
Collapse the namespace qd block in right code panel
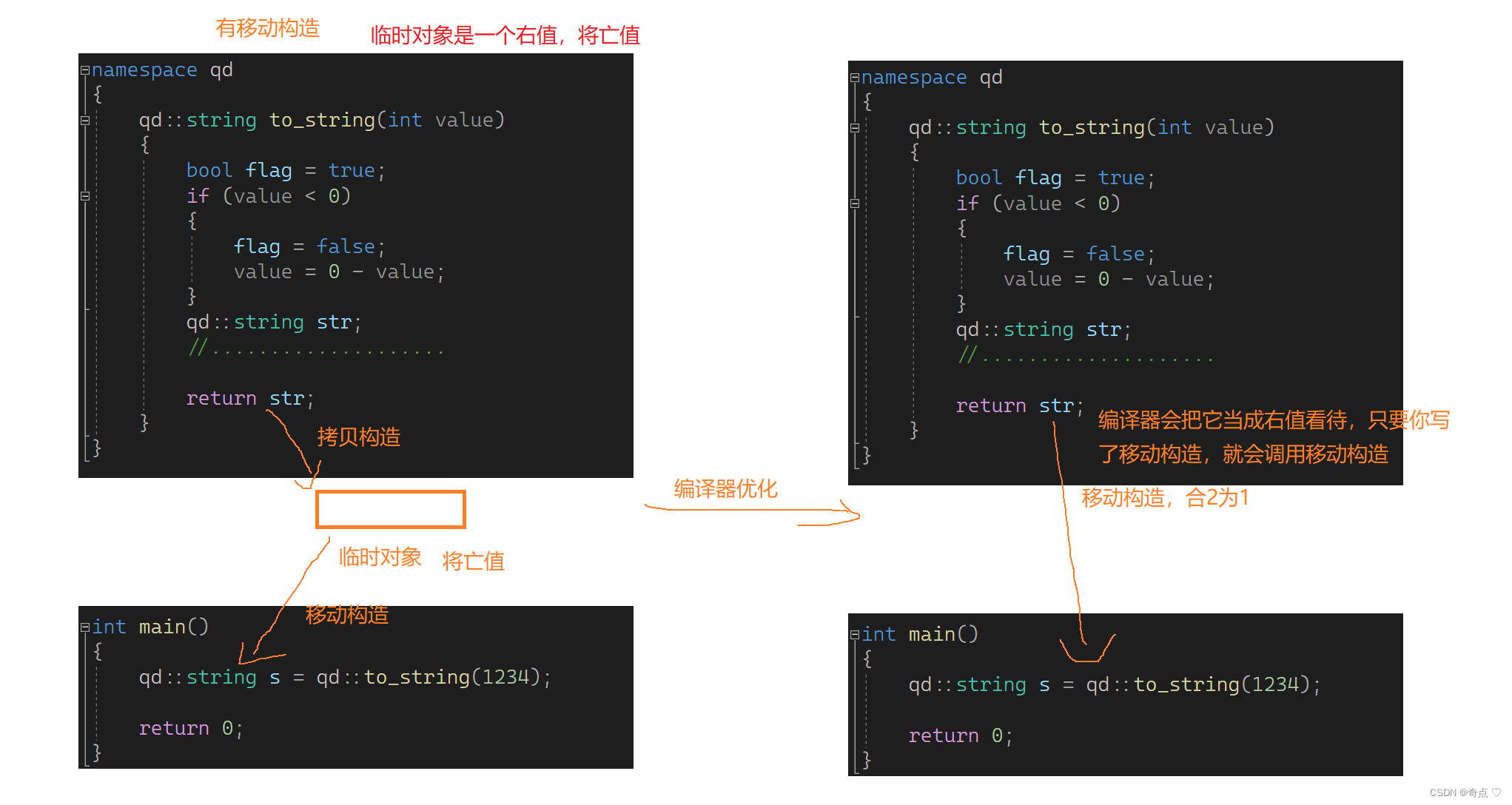854,78
